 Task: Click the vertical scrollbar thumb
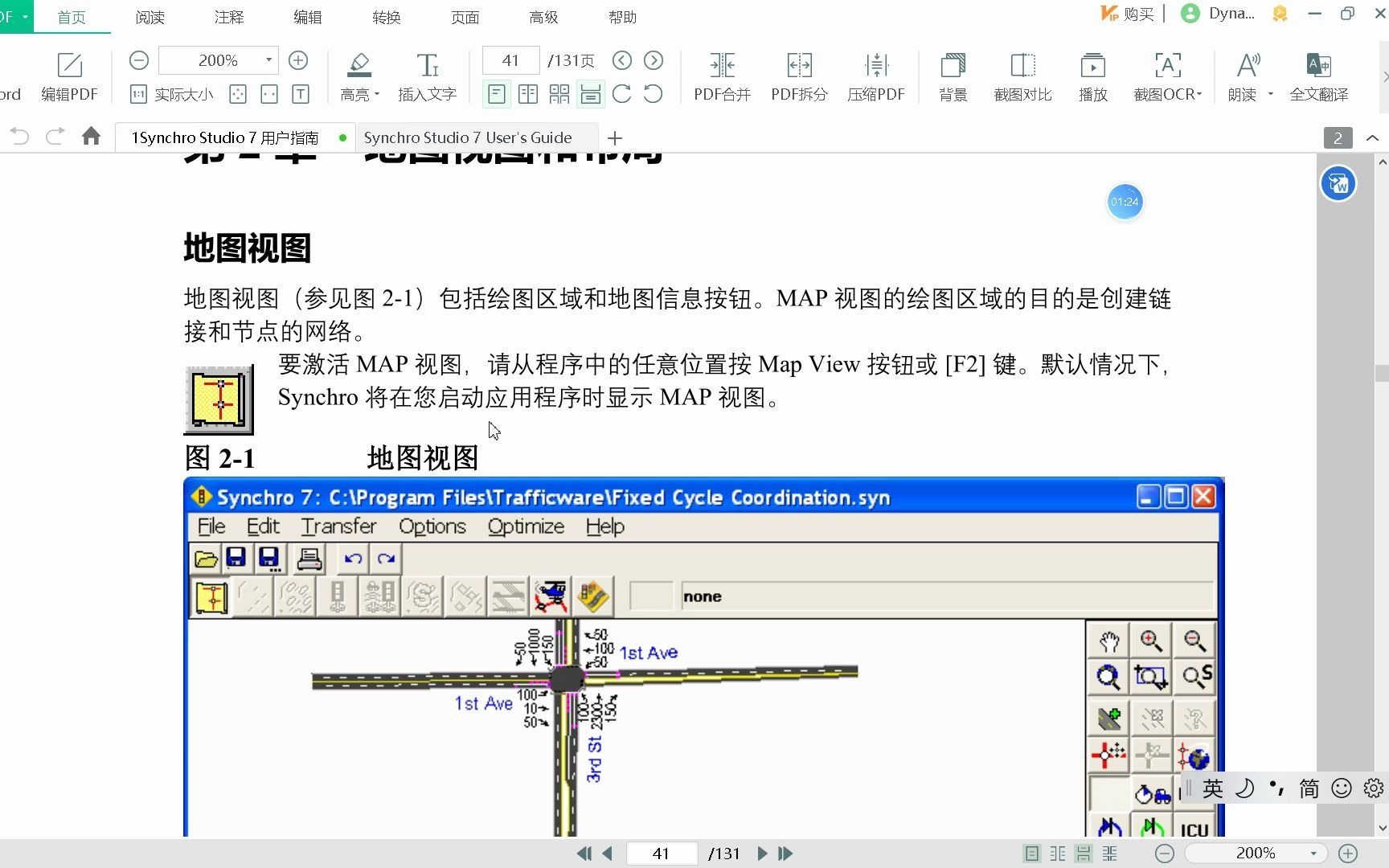(x=1382, y=374)
